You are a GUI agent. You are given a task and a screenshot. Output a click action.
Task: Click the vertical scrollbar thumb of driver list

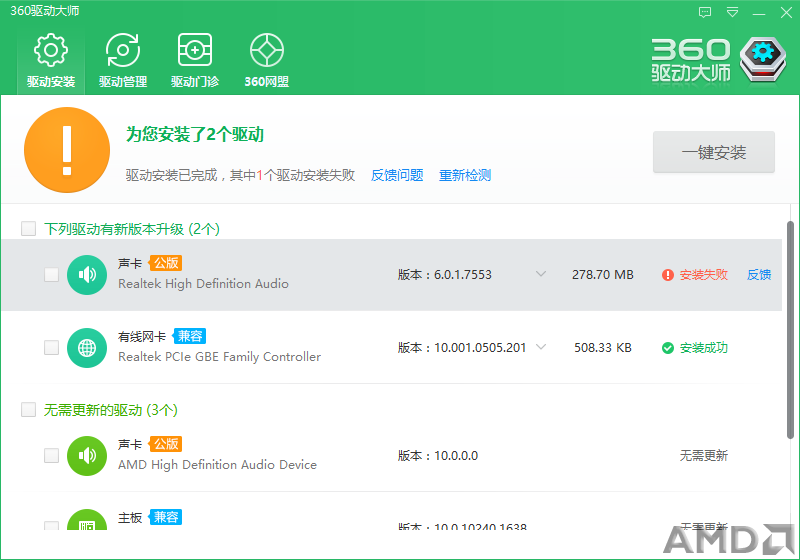[790, 329]
